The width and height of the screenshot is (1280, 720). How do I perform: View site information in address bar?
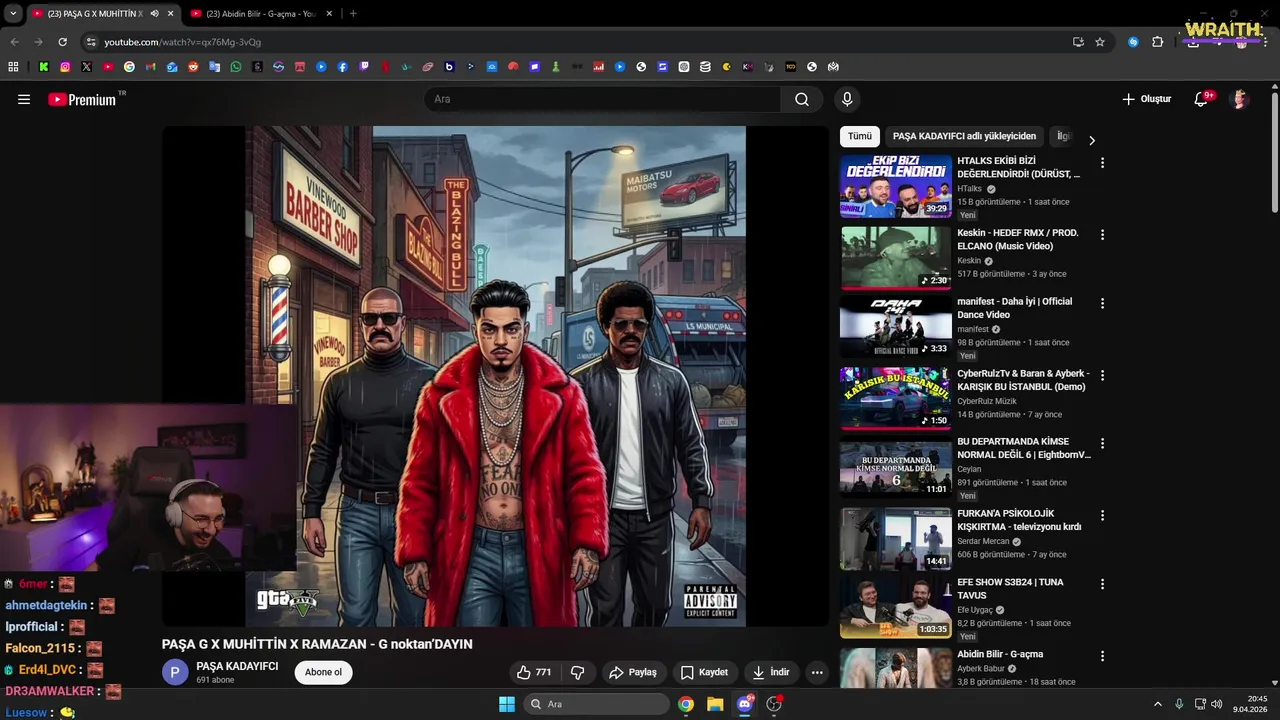[91, 42]
